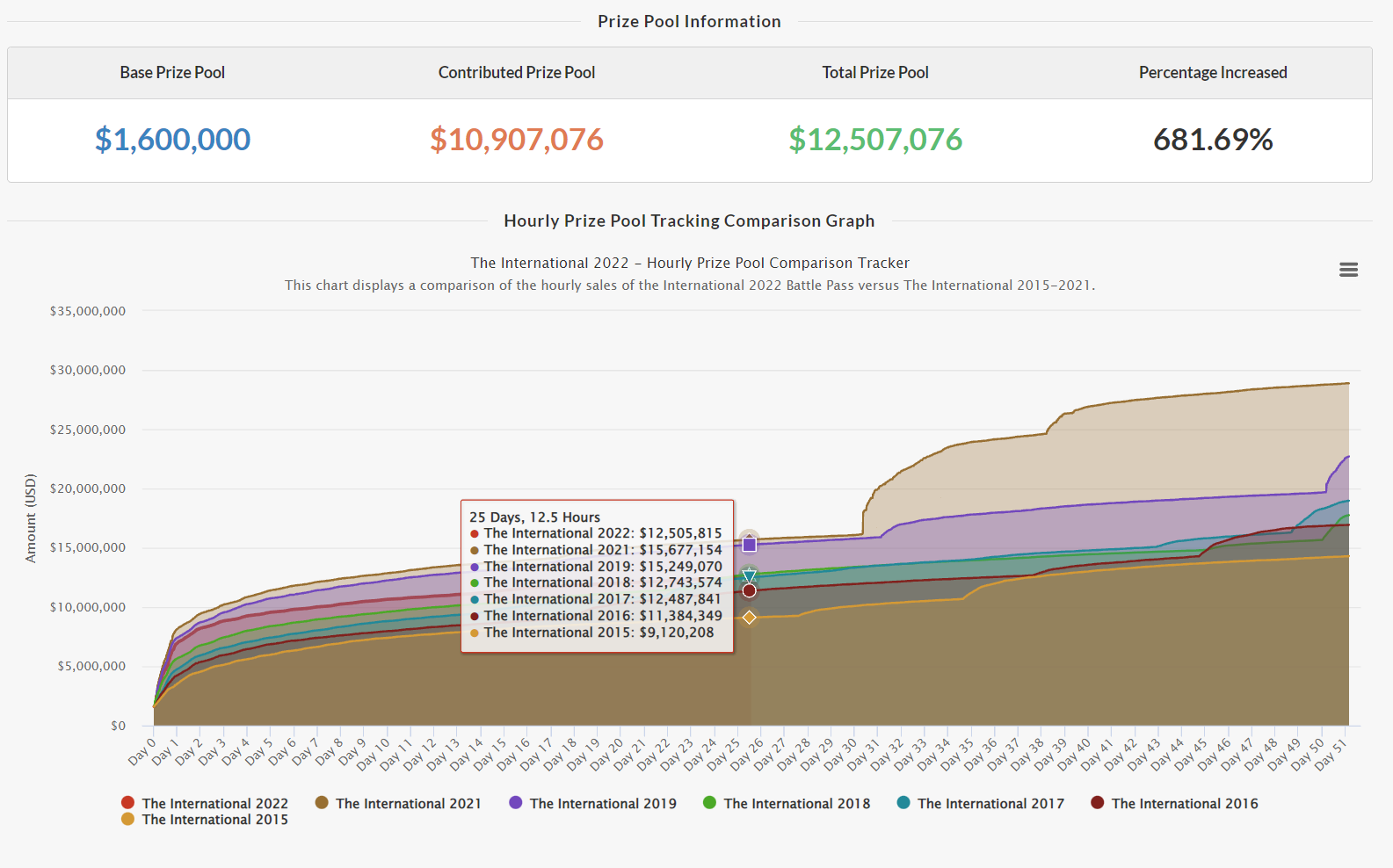This screenshot has height=868, width=1393.
Task: Click the Total Prize Pool header
Action: coord(875,72)
